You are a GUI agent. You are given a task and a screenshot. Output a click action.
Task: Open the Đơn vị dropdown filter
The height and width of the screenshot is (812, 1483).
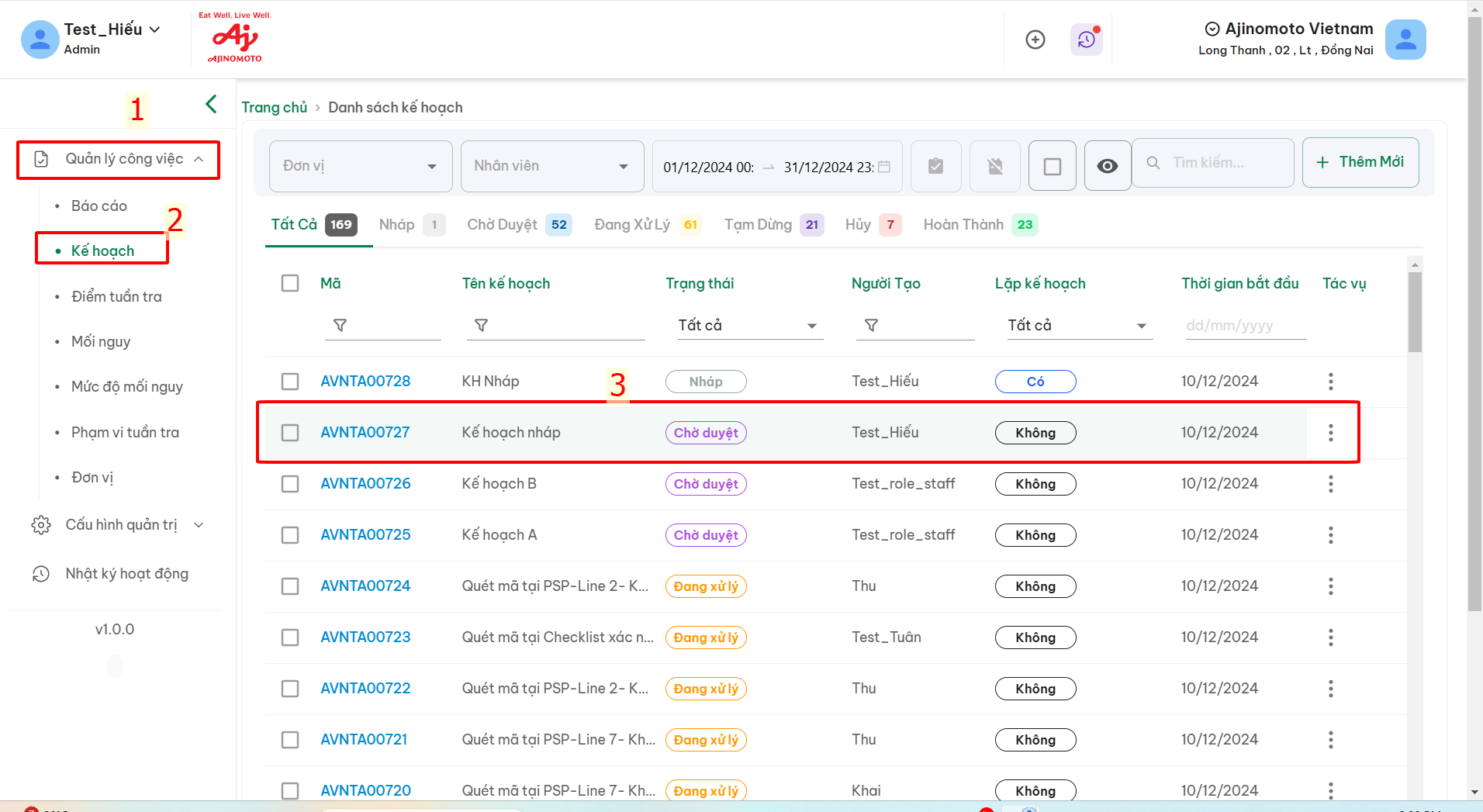coord(361,166)
